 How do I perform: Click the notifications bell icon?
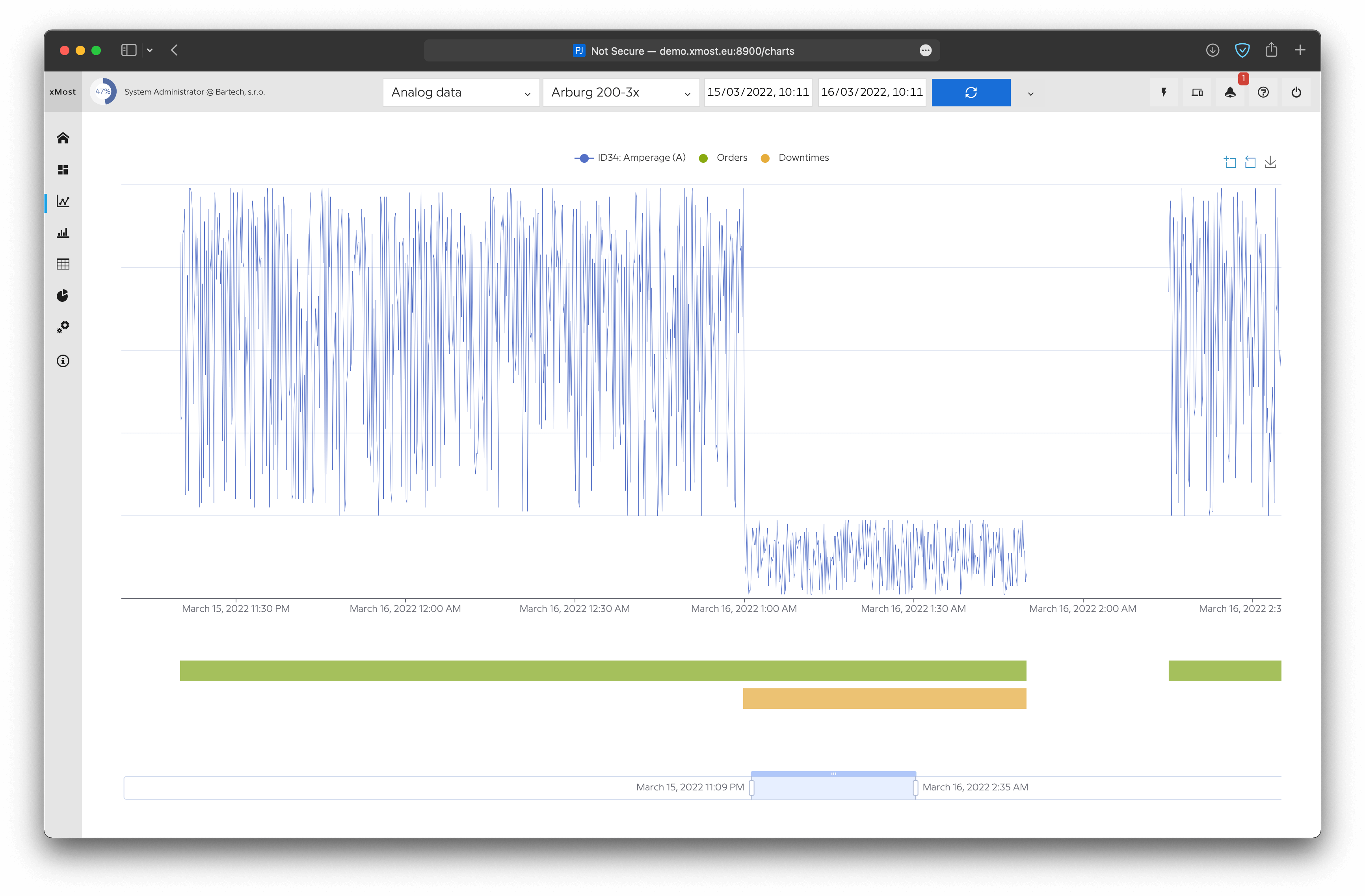tap(1230, 92)
